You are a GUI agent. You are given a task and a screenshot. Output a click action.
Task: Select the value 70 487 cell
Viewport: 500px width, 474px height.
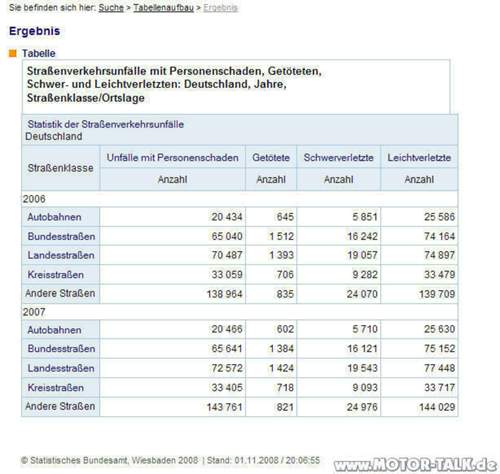pyautogui.click(x=172, y=255)
